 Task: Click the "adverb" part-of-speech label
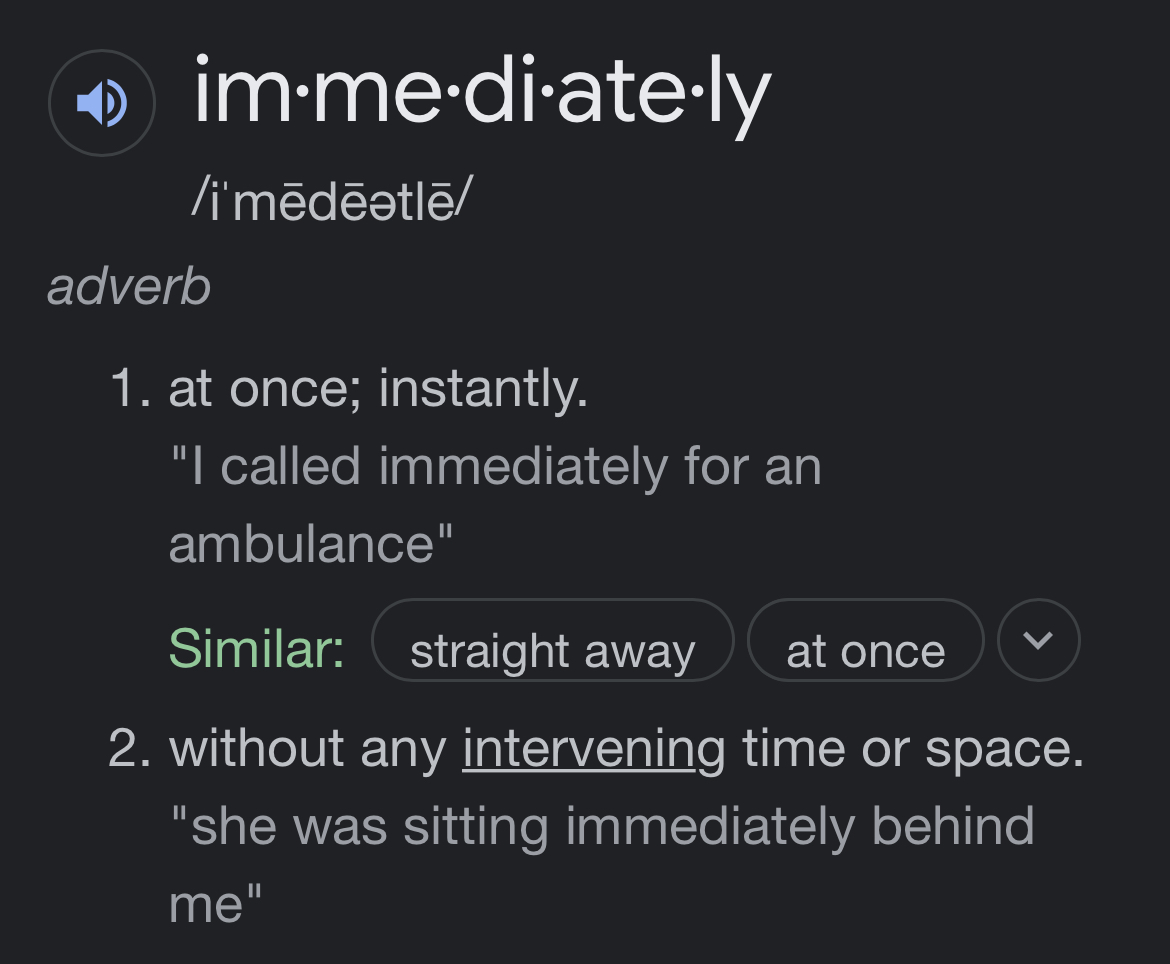click(x=129, y=287)
